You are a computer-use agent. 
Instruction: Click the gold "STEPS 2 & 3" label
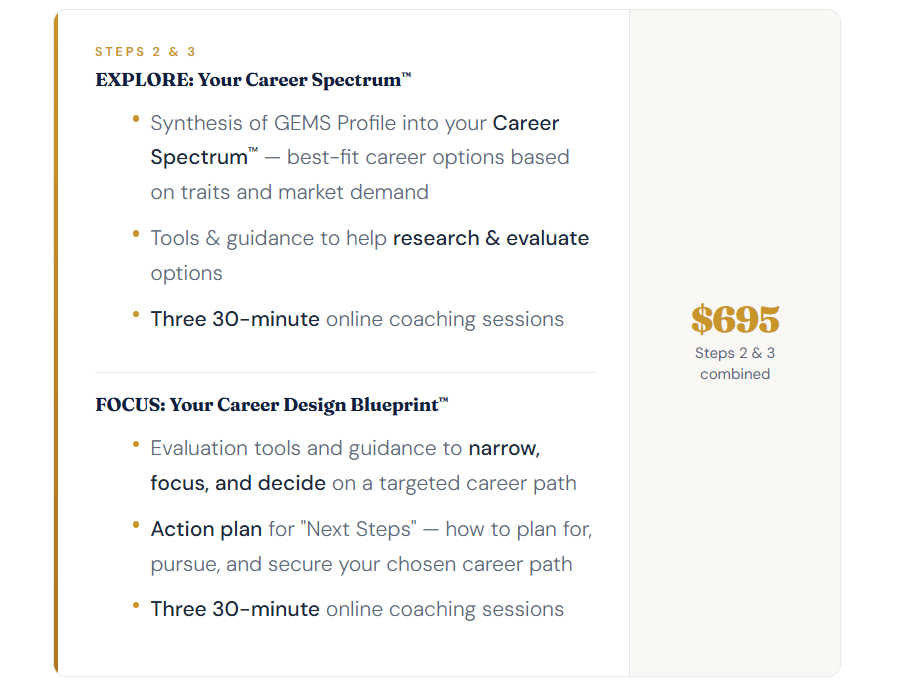tap(146, 52)
